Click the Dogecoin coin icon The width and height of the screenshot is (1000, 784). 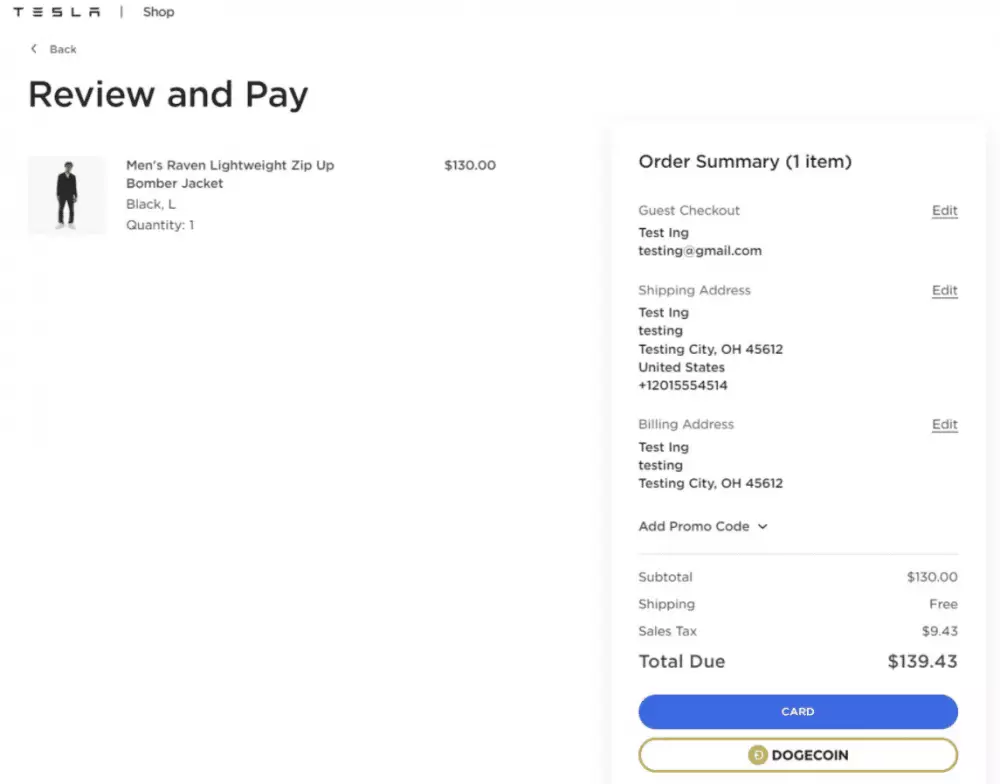coord(757,755)
